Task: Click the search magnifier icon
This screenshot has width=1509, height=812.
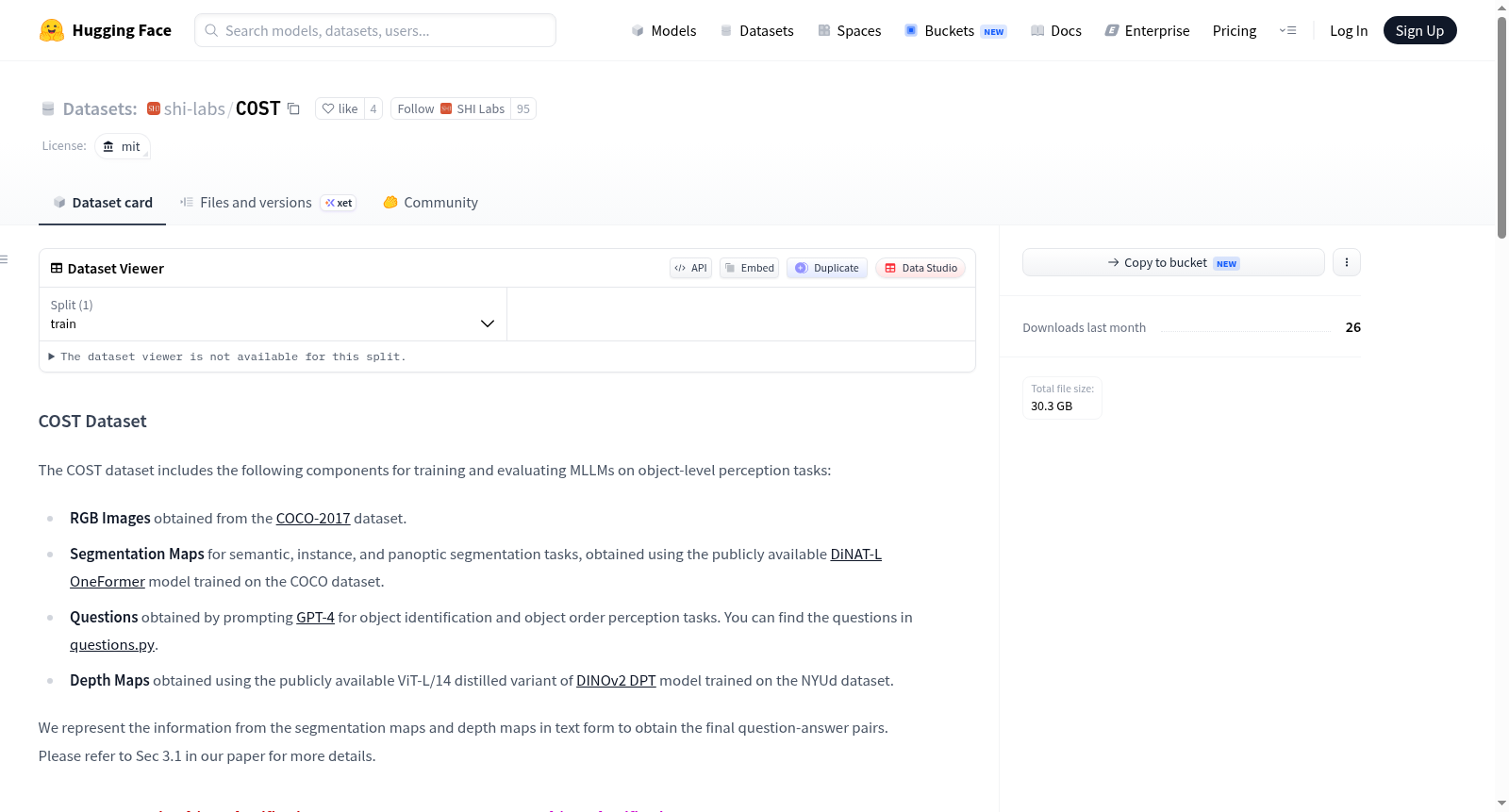Action: point(211,30)
